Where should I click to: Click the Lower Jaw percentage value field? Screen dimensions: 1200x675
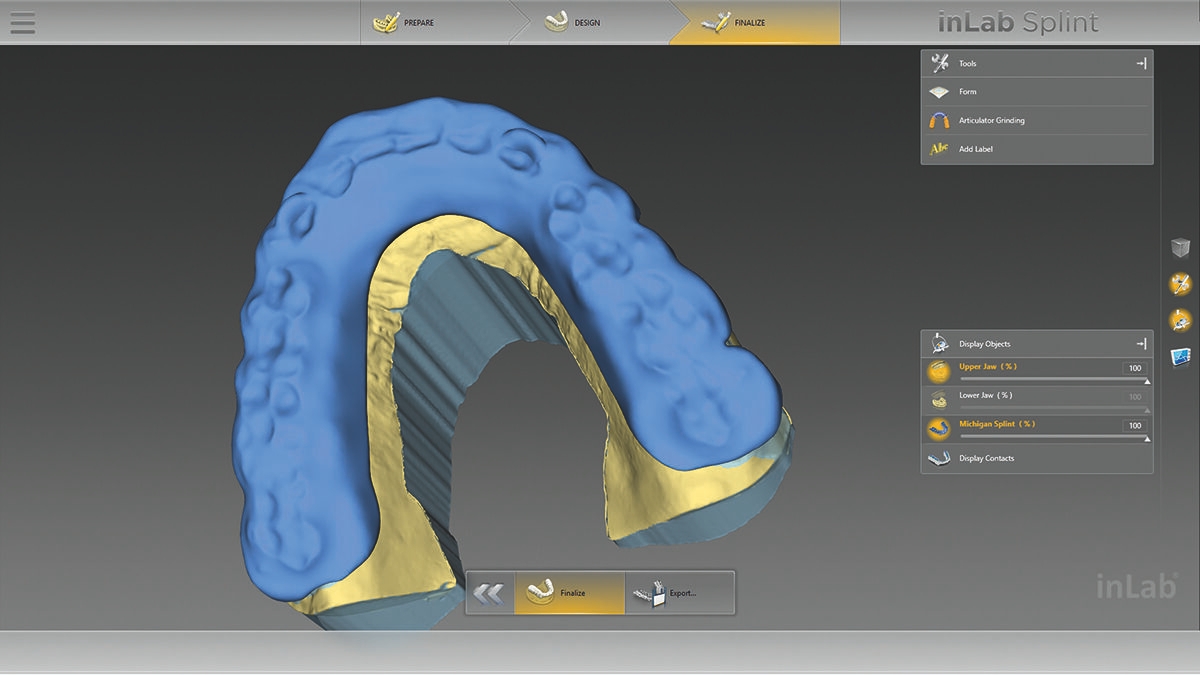1134,397
